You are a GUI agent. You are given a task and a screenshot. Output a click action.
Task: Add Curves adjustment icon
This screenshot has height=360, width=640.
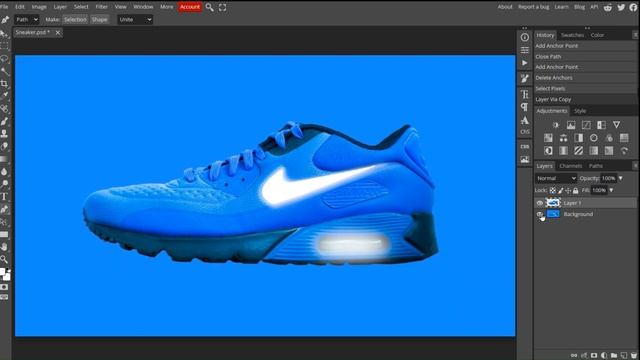pyautogui.click(x=586, y=125)
